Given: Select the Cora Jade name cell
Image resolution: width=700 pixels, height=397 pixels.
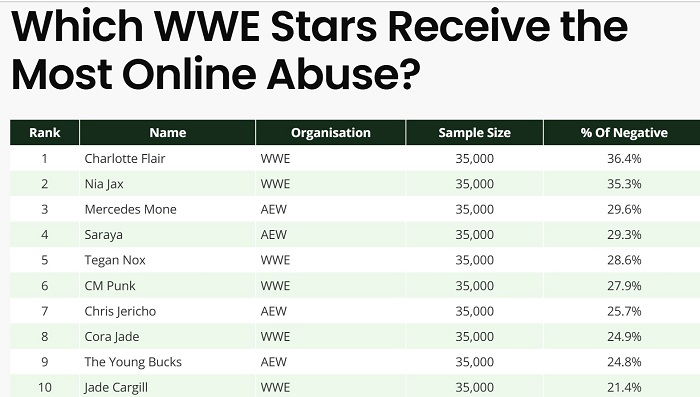Looking at the screenshot, I should pyautogui.click(x=112, y=337).
